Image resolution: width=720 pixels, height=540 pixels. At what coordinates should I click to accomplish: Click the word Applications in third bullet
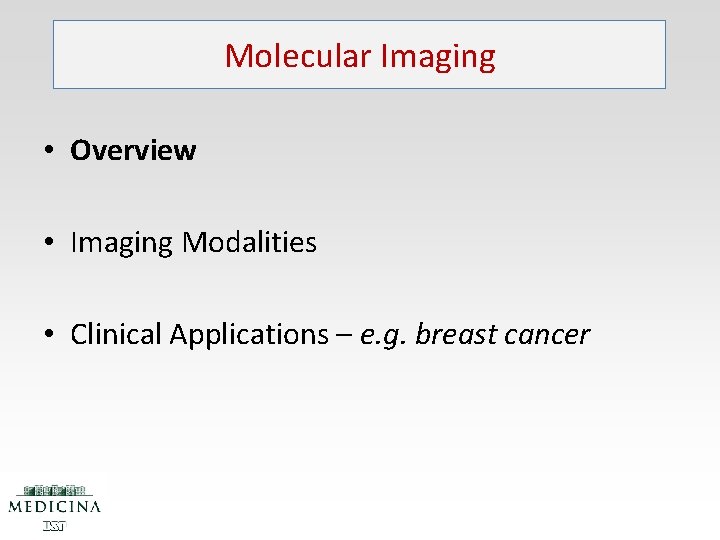(x=249, y=335)
